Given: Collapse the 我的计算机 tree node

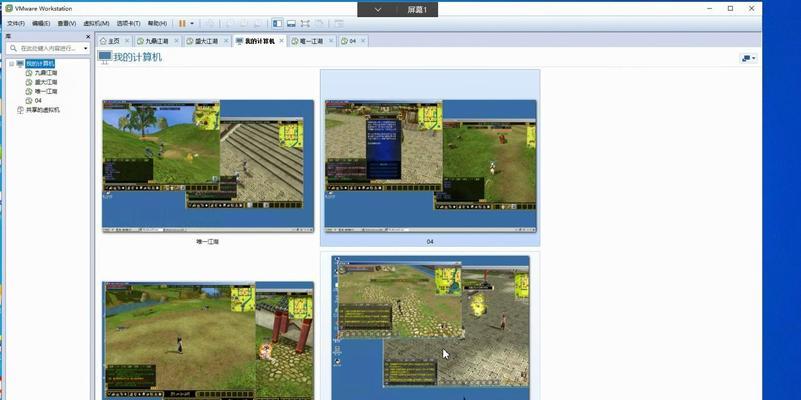Looking at the screenshot, I should point(11,64).
